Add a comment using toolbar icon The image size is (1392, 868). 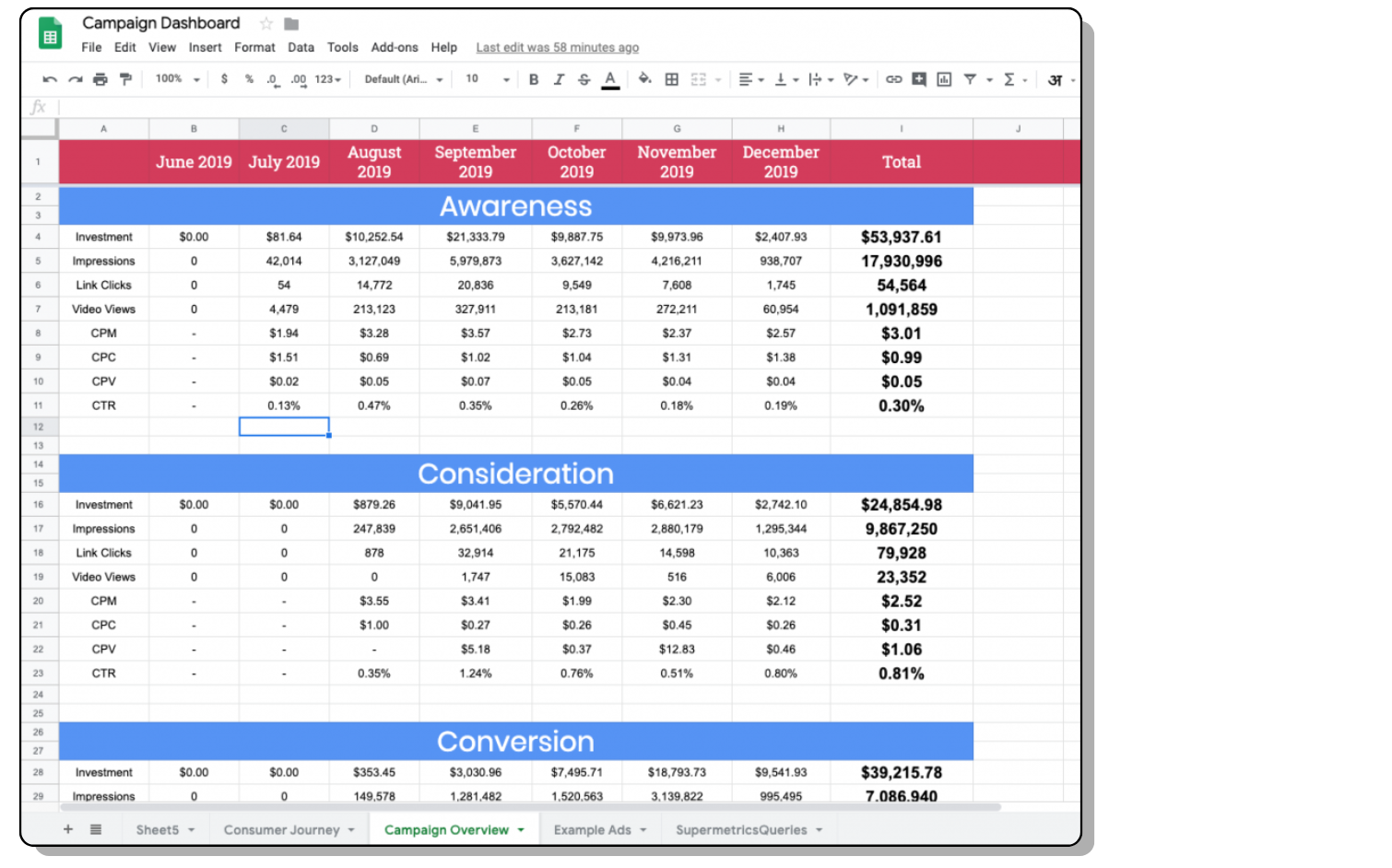(x=919, y=80)
